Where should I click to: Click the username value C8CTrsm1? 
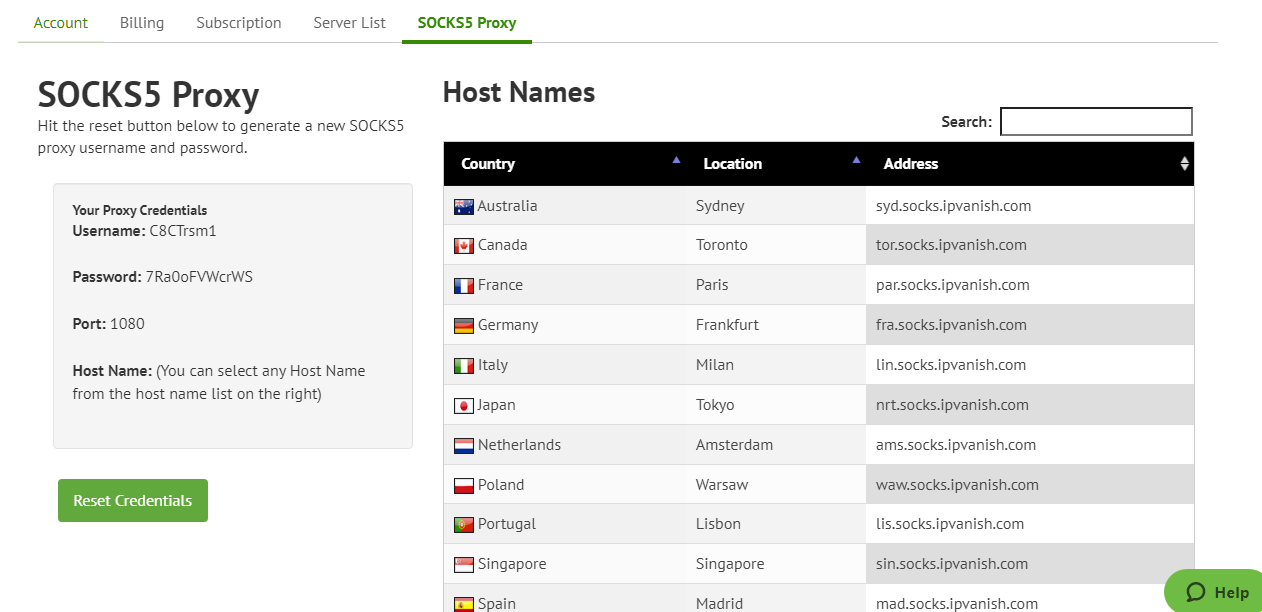coord(183,230)
